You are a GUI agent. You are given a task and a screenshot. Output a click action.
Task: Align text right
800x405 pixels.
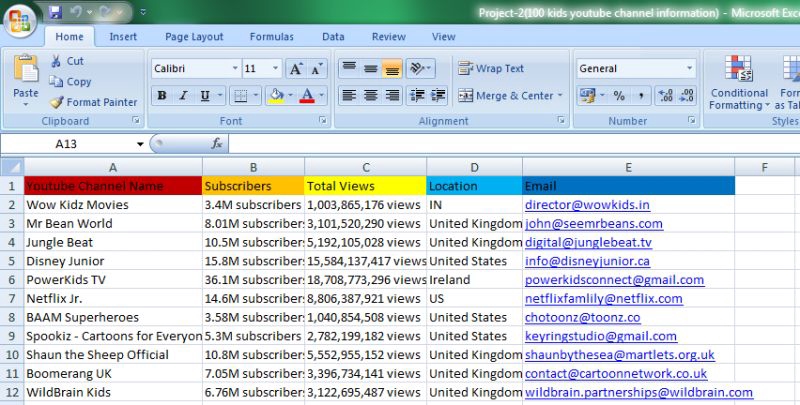tap(392, 95)
